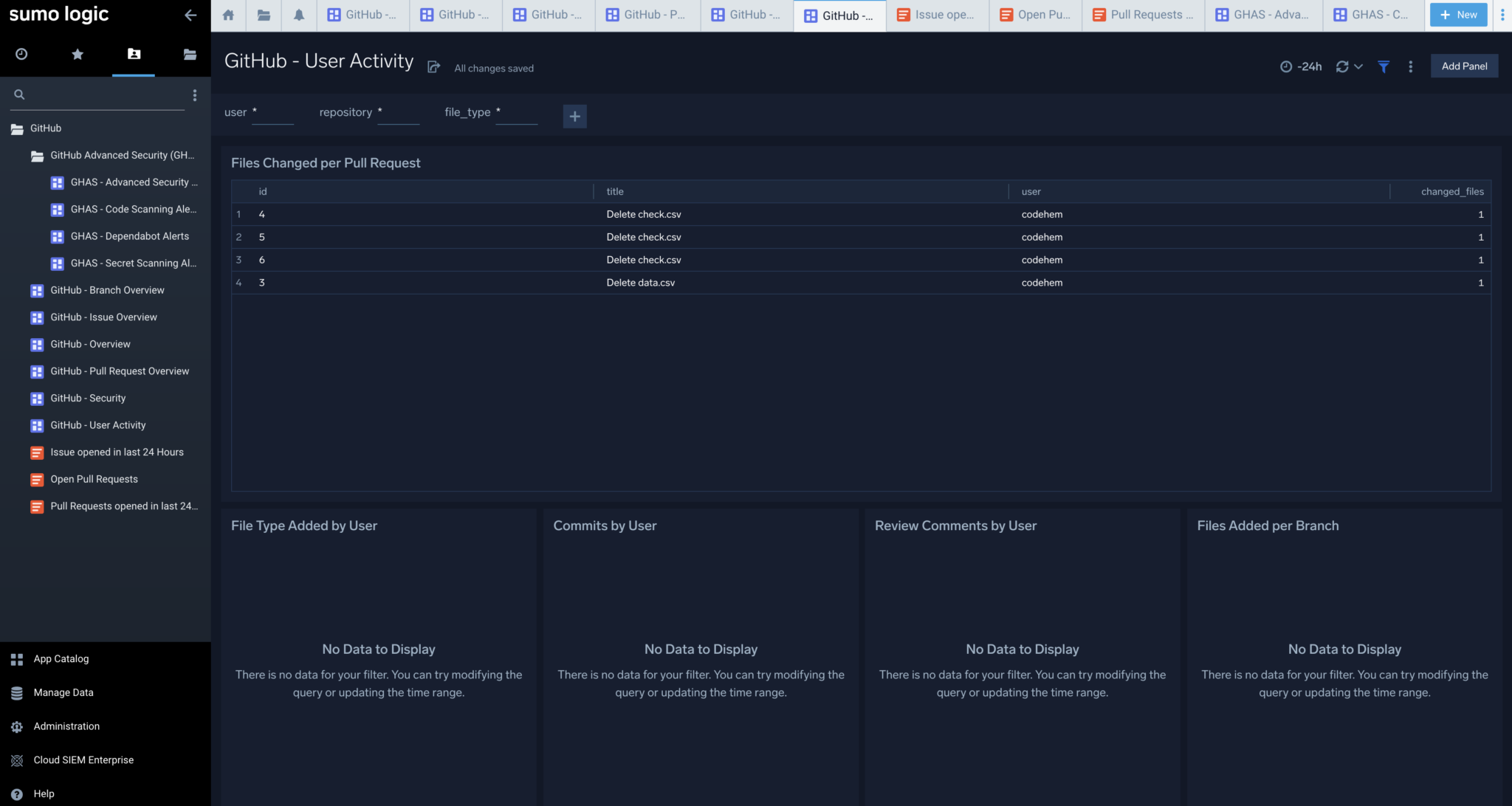
Task: Open the Personal library icon
Action: click(x=134, y=54)
